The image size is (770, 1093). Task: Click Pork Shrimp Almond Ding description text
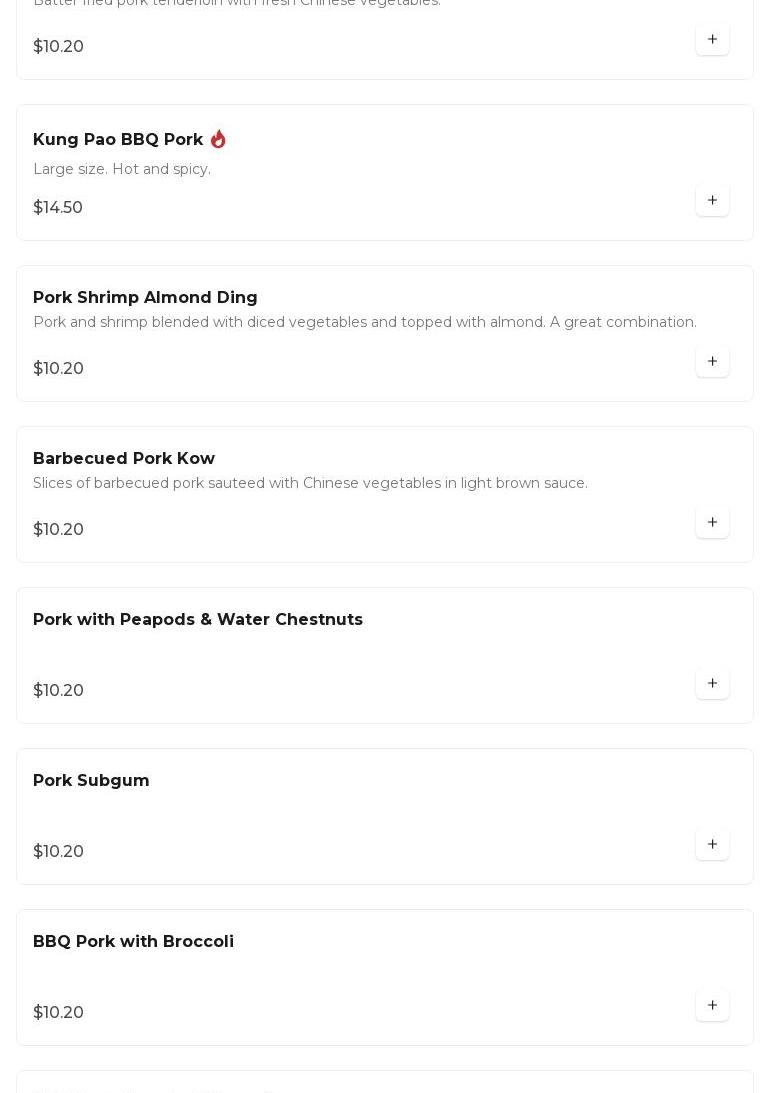point(365,322)
